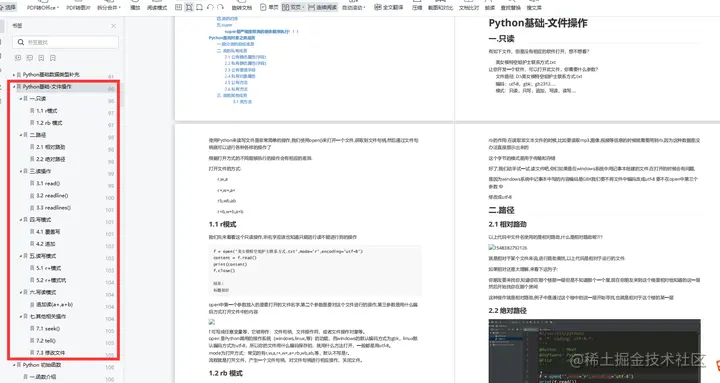Click the 旋转文档 rotate document button
The image size is (720, 383).
click(x=242, y=7)
